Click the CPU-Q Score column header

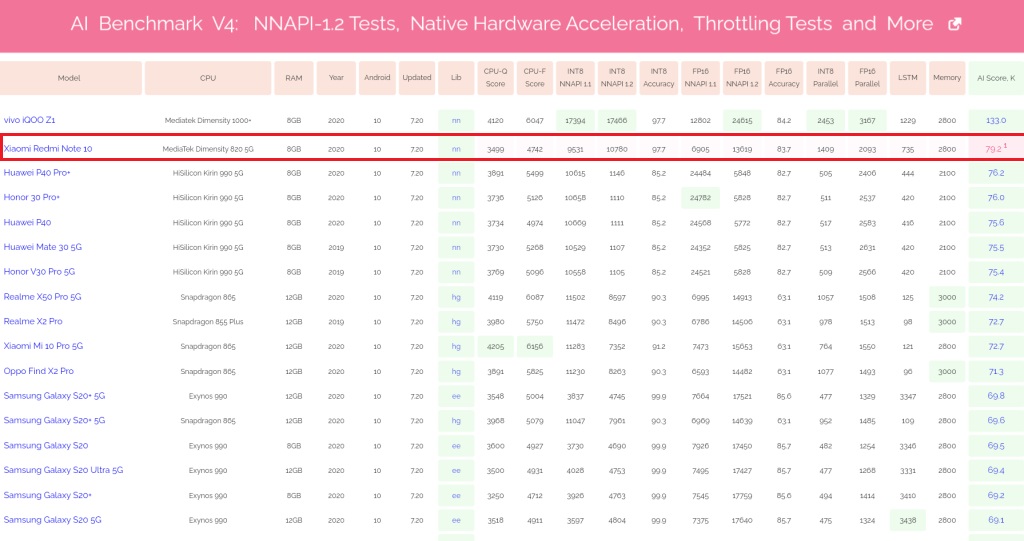[x=495, y=78]
